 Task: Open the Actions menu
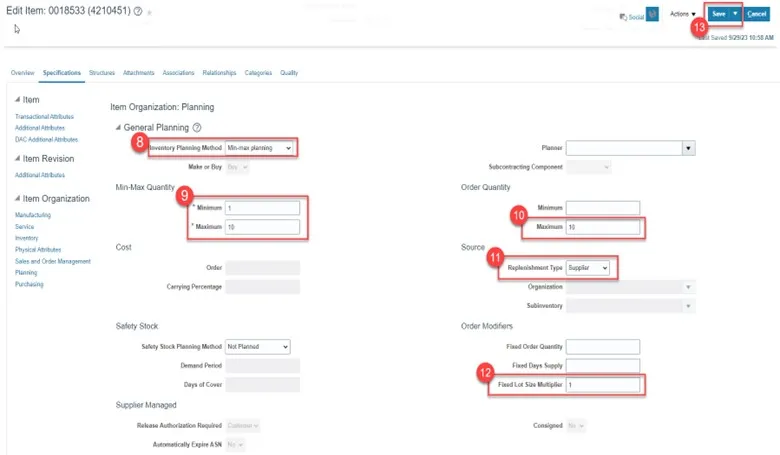(x=682, y=14)
